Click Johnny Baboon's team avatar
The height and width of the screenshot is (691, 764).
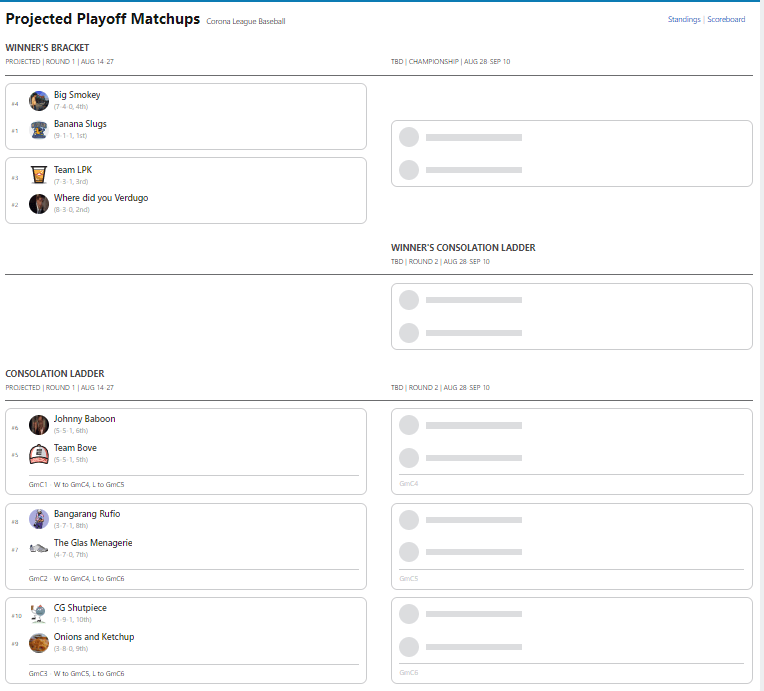(x=39, y=424)
